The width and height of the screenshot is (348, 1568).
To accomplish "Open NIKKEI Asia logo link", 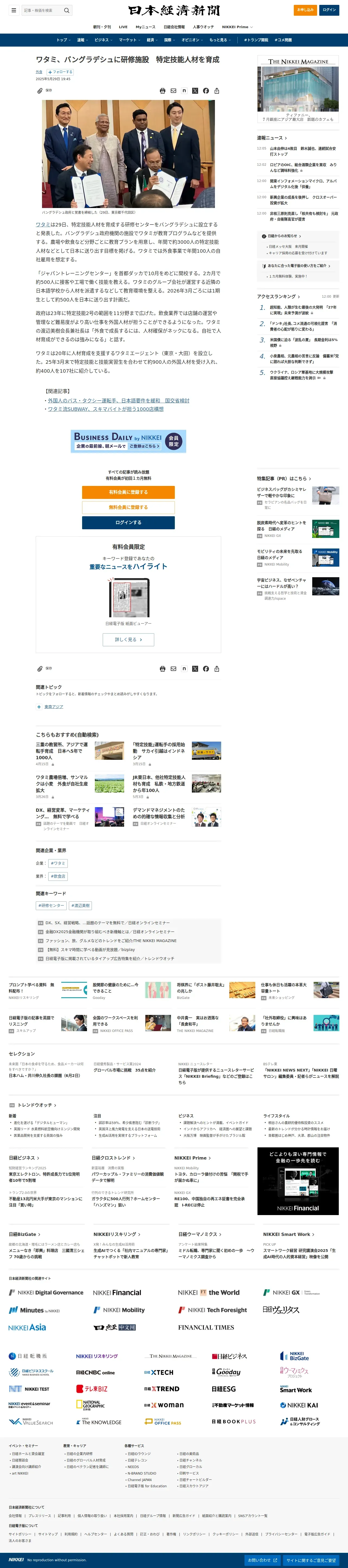I will (x=27, y=1327).
